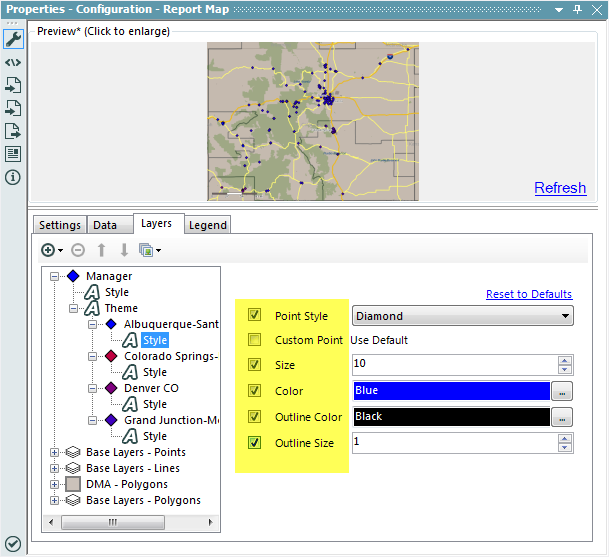Viewport: 609px width, 557px height.
Task: Toggle the Color checkbox
Action: point(254,390)
